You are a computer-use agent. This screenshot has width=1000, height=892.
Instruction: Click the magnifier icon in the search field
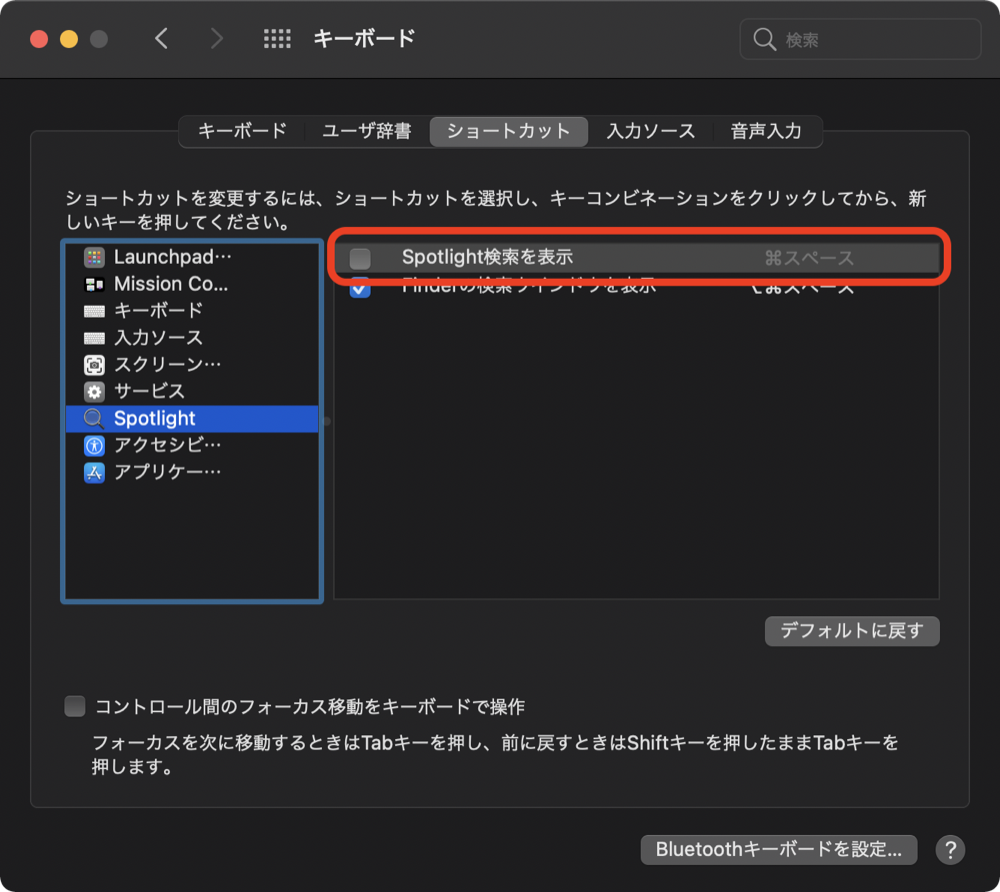tap(764, 40)
